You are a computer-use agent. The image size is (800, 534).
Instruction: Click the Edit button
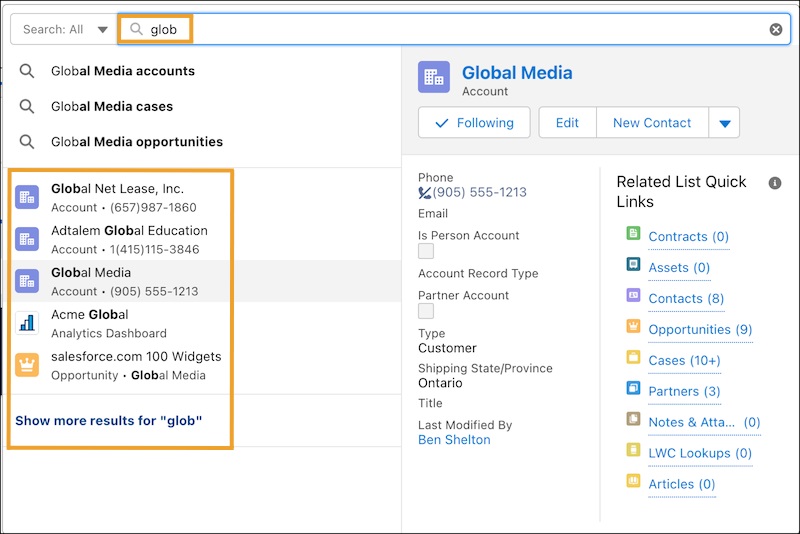567,123
